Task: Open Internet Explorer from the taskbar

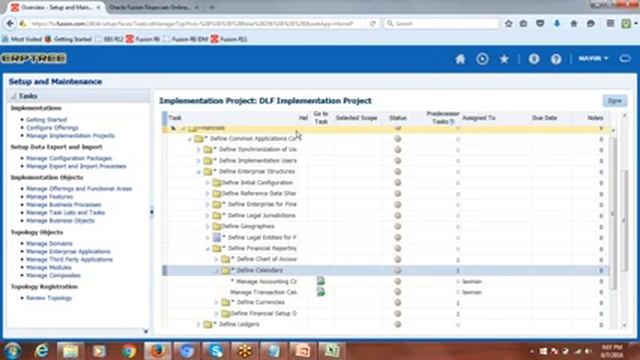Action: 42,351
